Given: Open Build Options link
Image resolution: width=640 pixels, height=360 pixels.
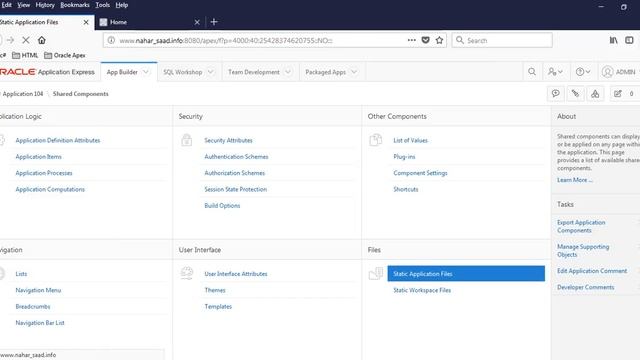Looking at the screenshot, I should click(x=222, y=205).
